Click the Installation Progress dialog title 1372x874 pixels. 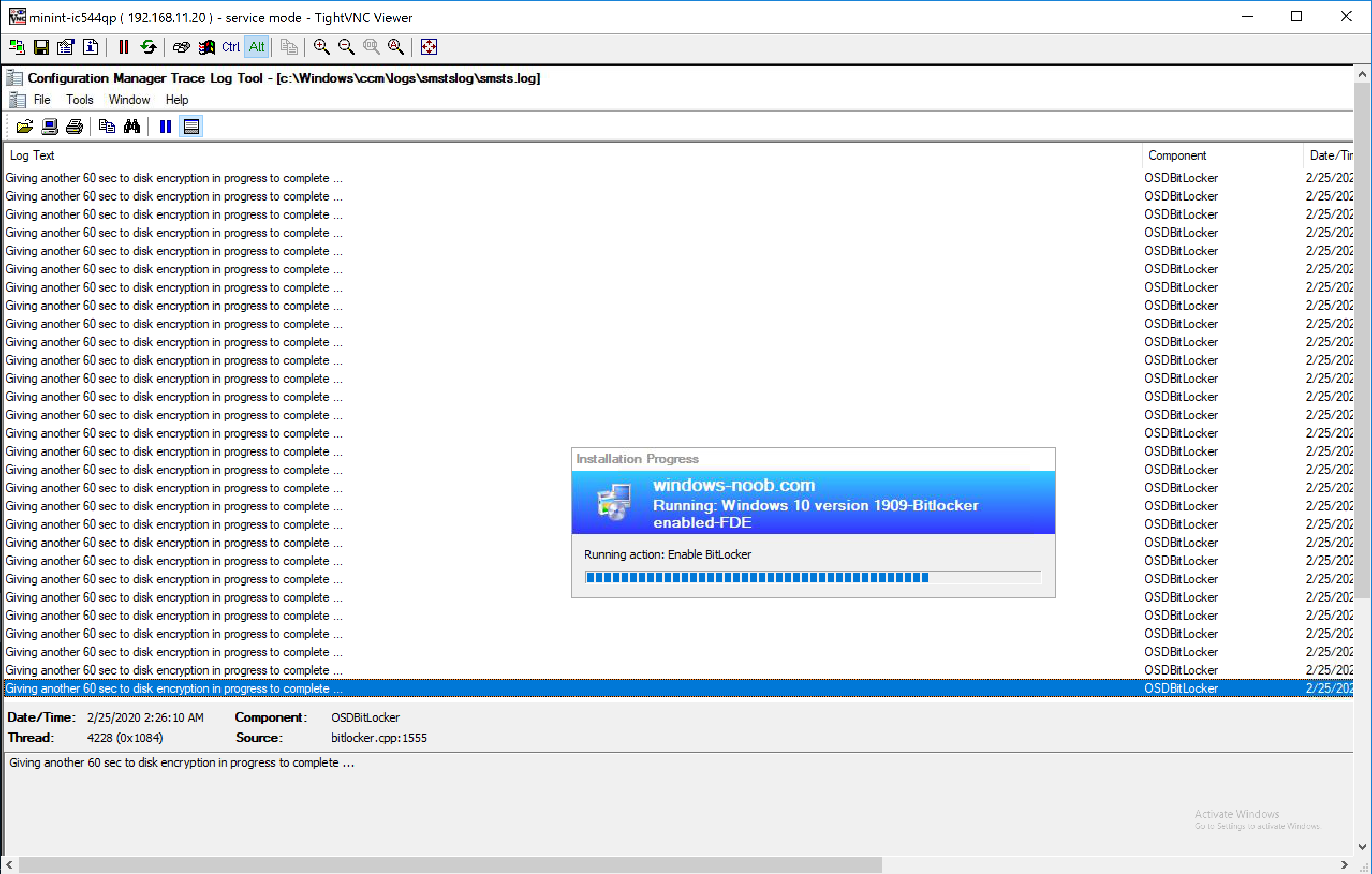coord(637,459)
